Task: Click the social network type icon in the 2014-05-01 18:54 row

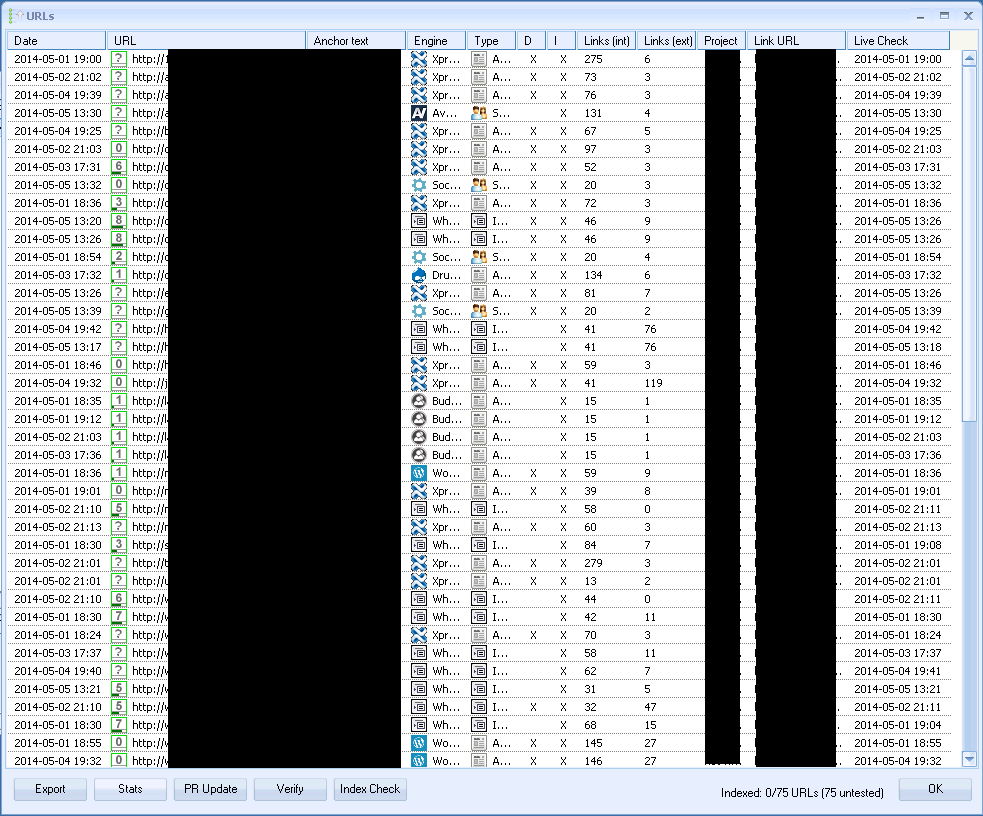Action: coord(479,257)
